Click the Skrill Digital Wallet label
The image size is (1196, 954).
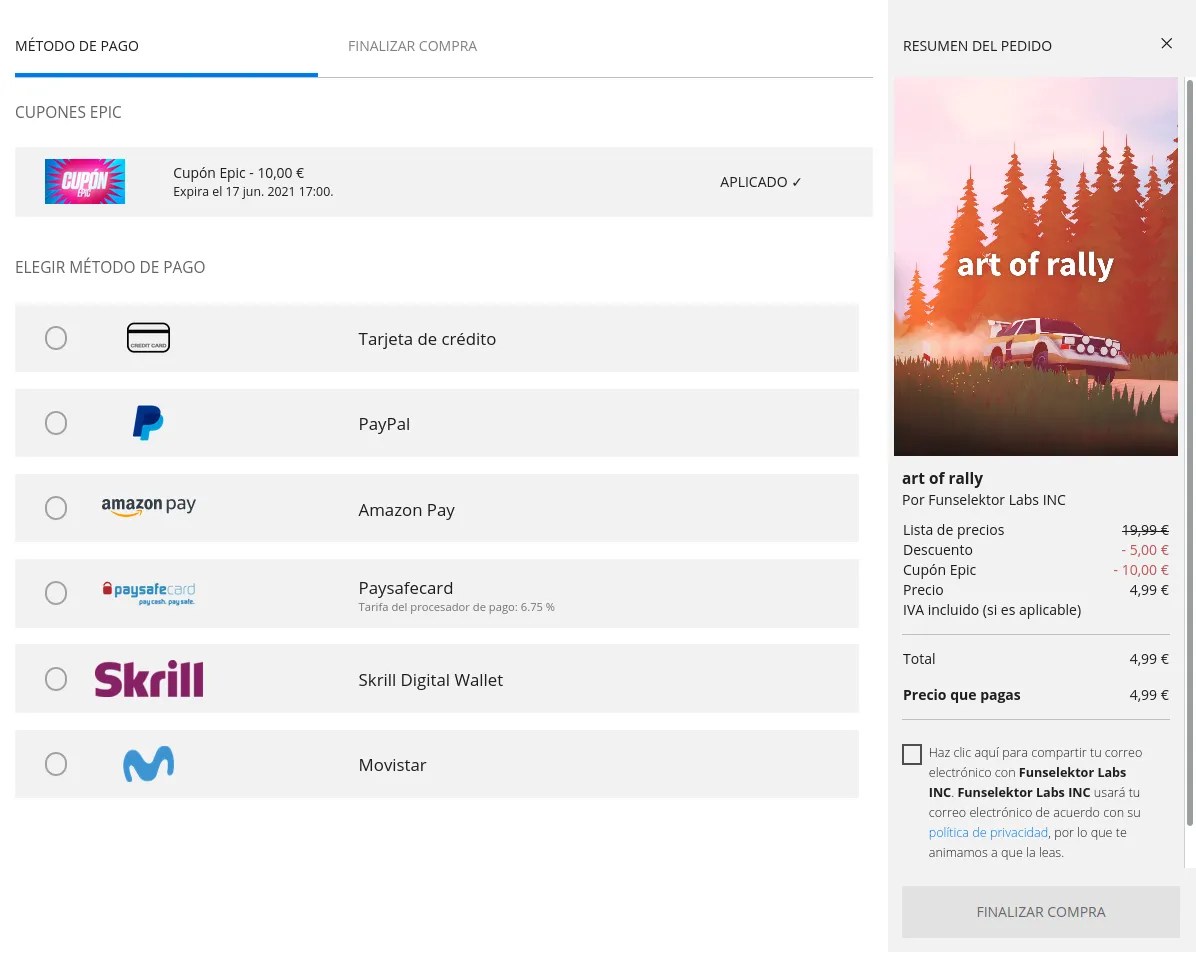tap(431, 680)
